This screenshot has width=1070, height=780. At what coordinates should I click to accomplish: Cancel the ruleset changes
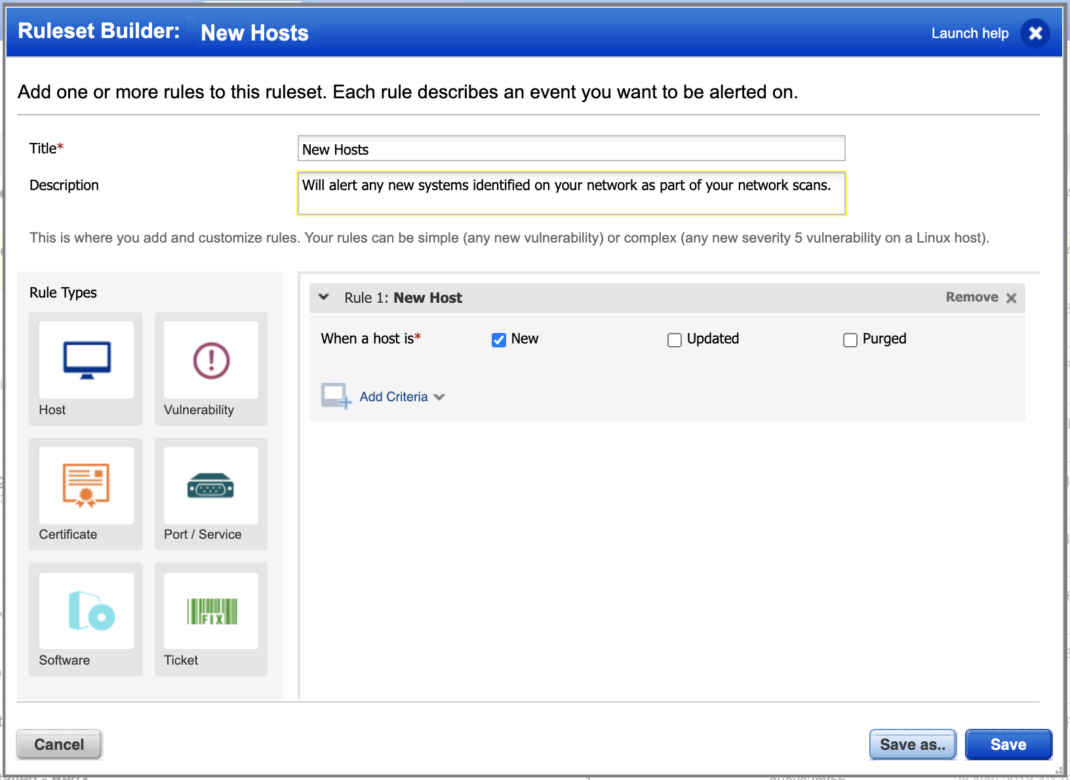pyautogui.click(x=59, y=744)
